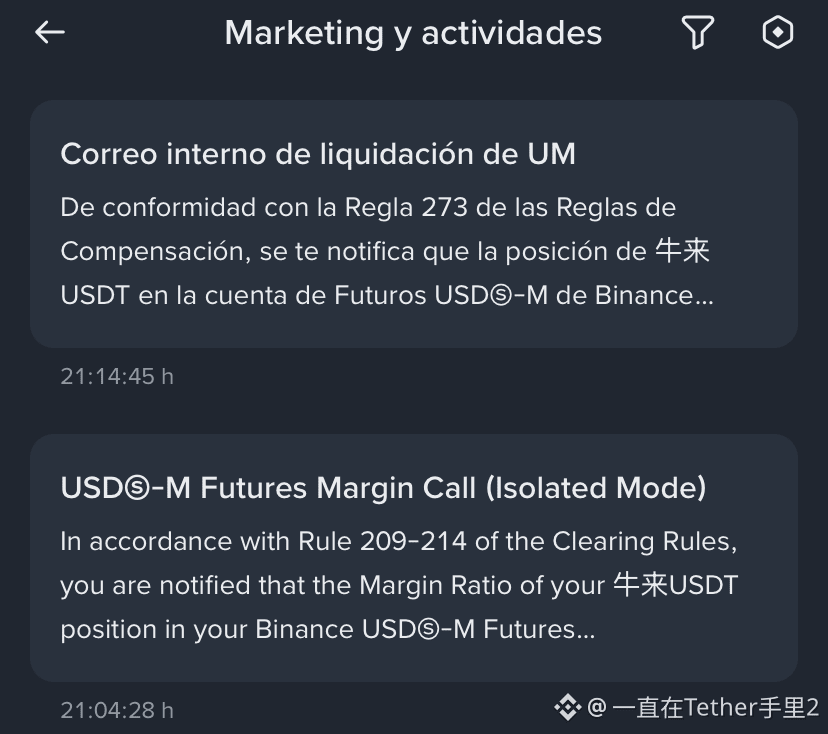Image resolution: width=828 pixels, height=734 pixels.
Task: Go back using the left arrow
Action: [50, 33]
